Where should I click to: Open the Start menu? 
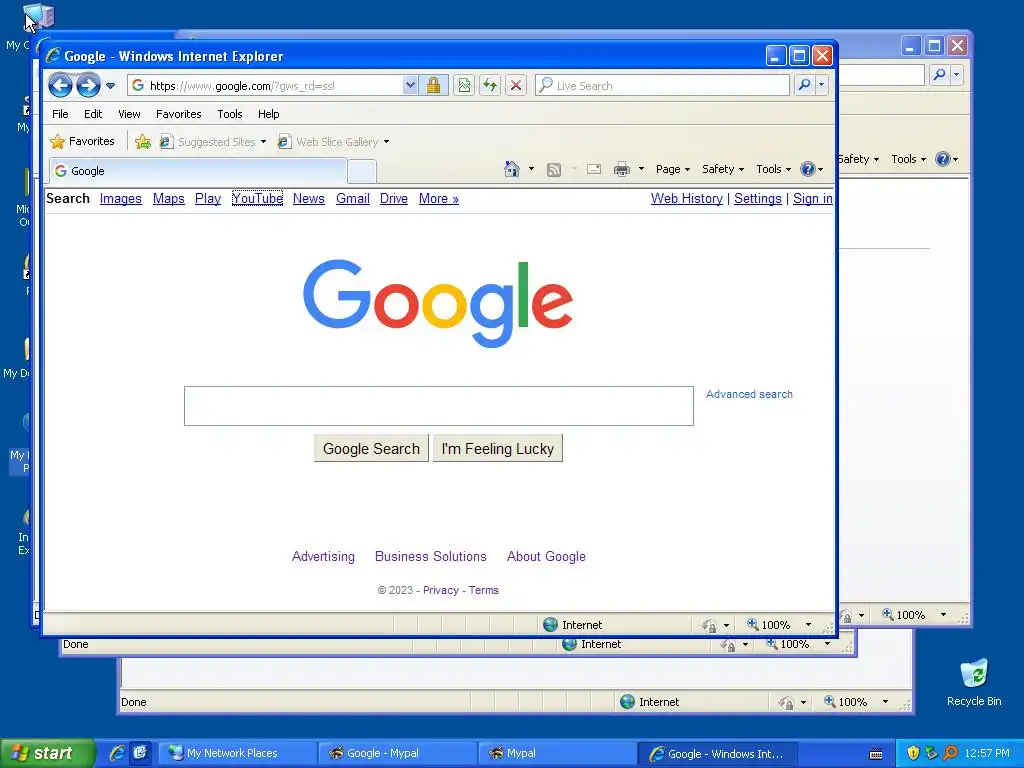[x=46, y=753]
